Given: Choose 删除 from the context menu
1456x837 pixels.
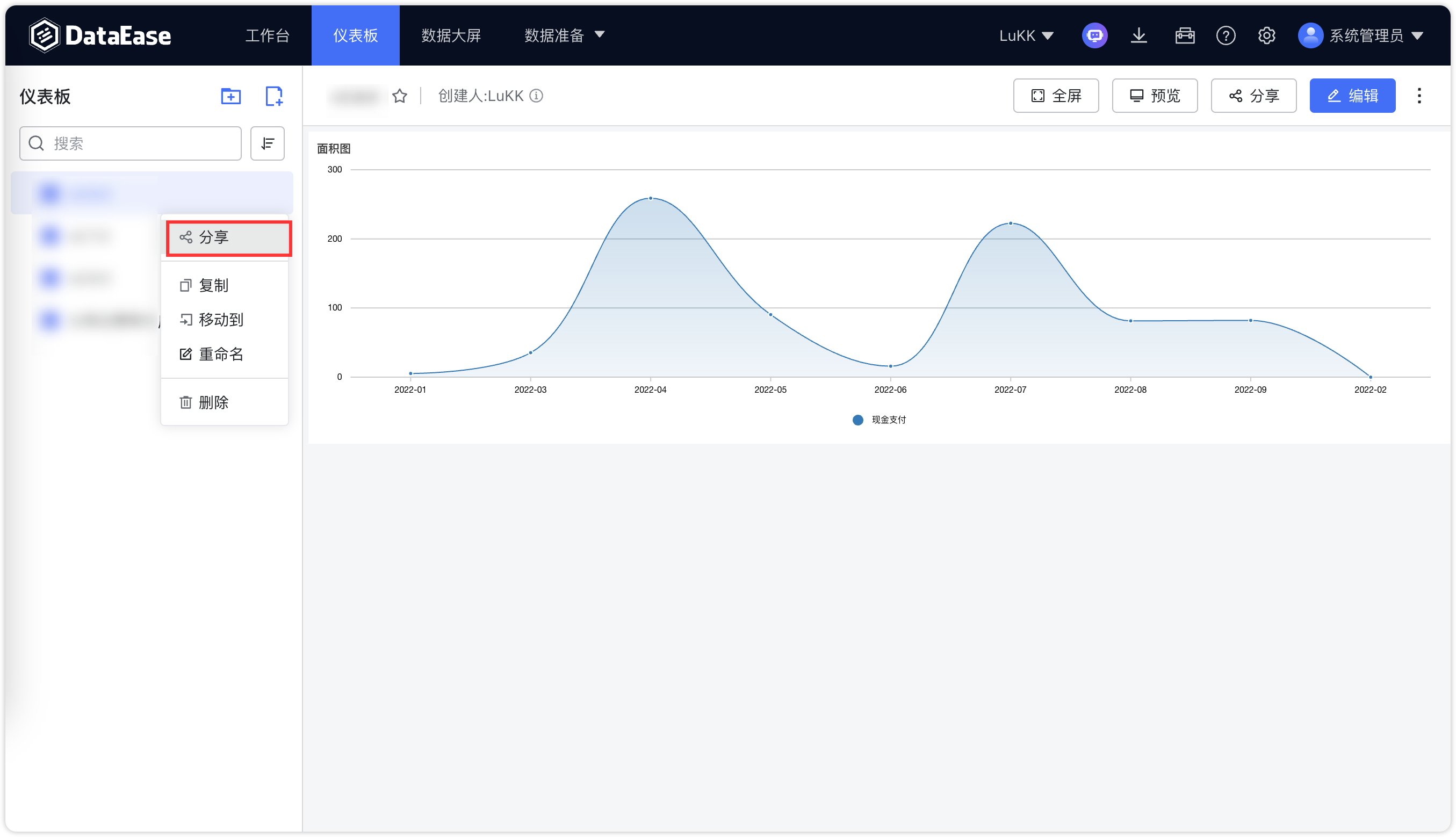Looking at the screenshot, I should [x=225, y=402].
